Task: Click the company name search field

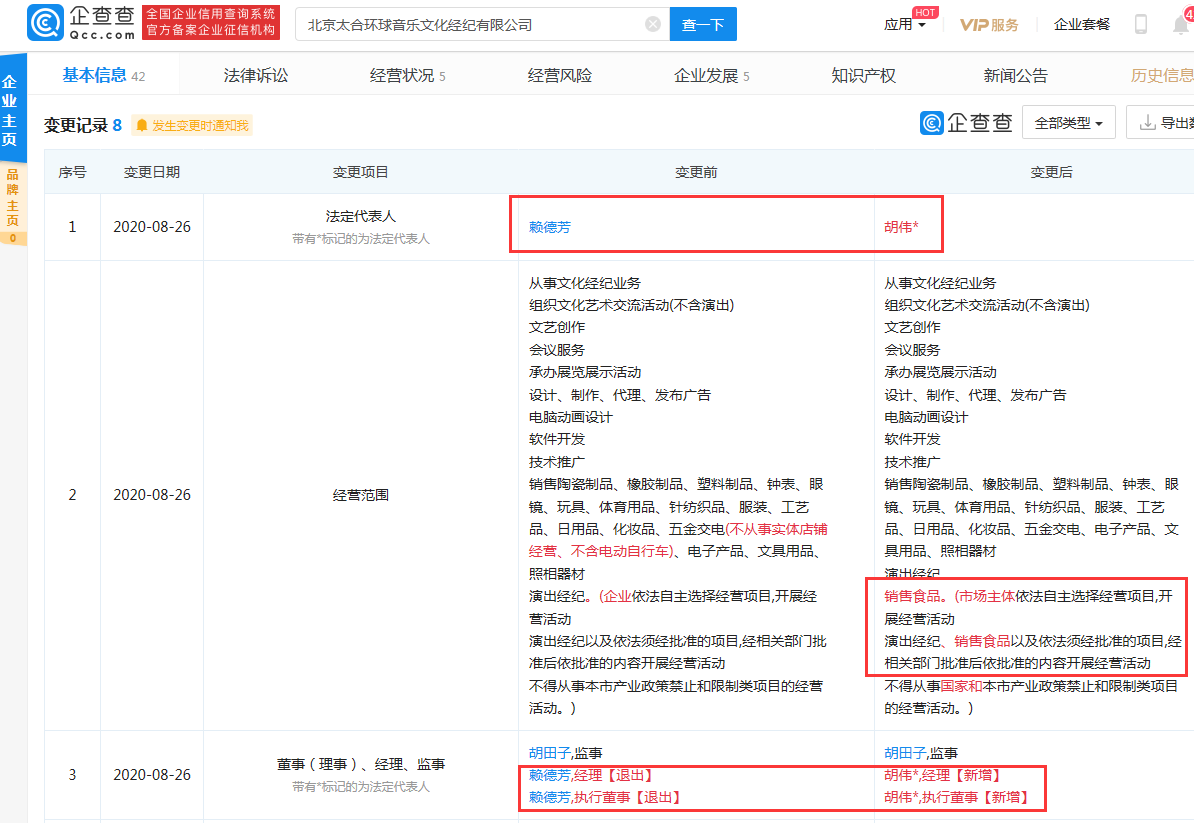Action: pyautogui.click(x=483, y=24)
